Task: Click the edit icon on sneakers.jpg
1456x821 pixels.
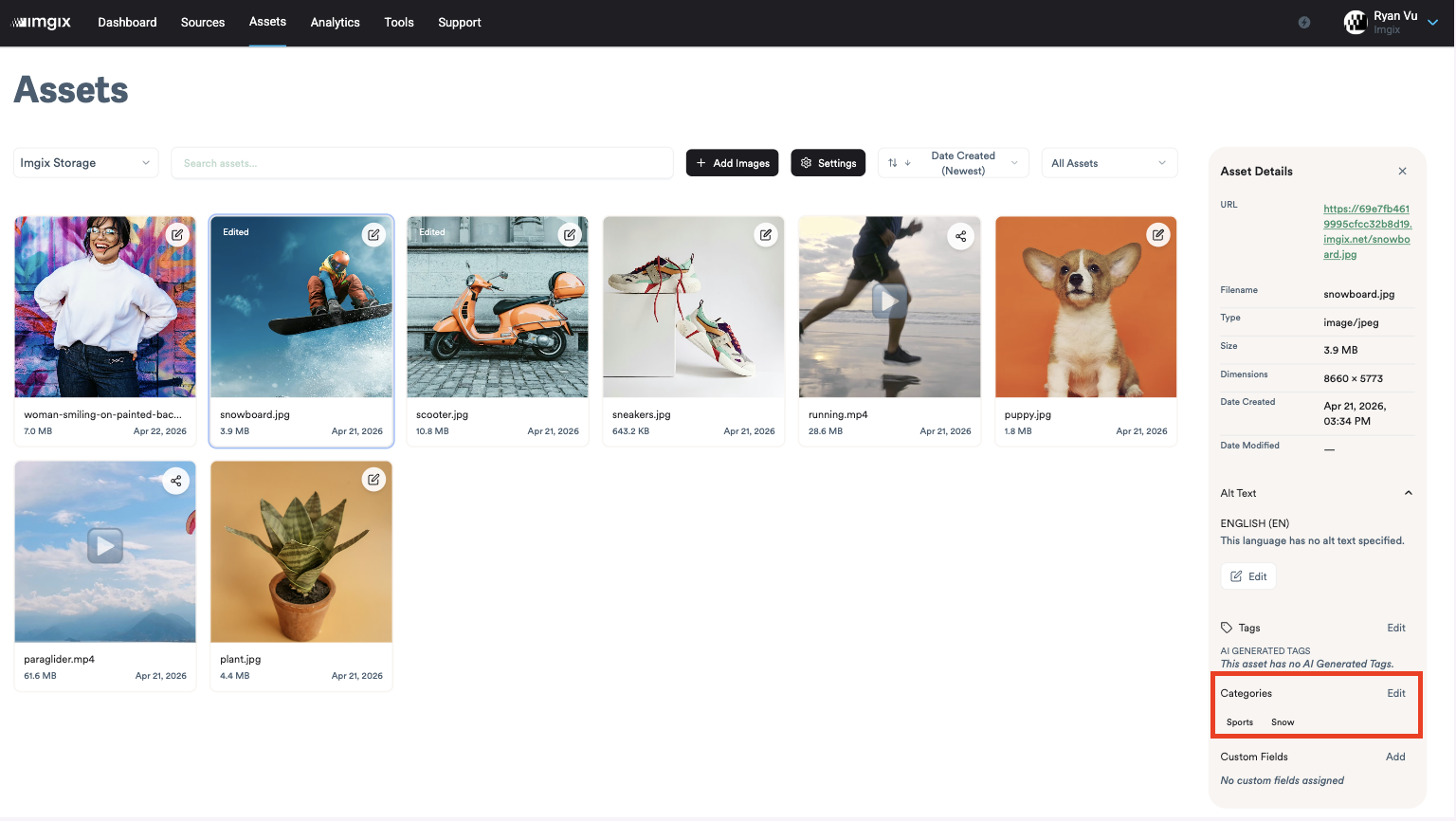Action: (766, 234)
